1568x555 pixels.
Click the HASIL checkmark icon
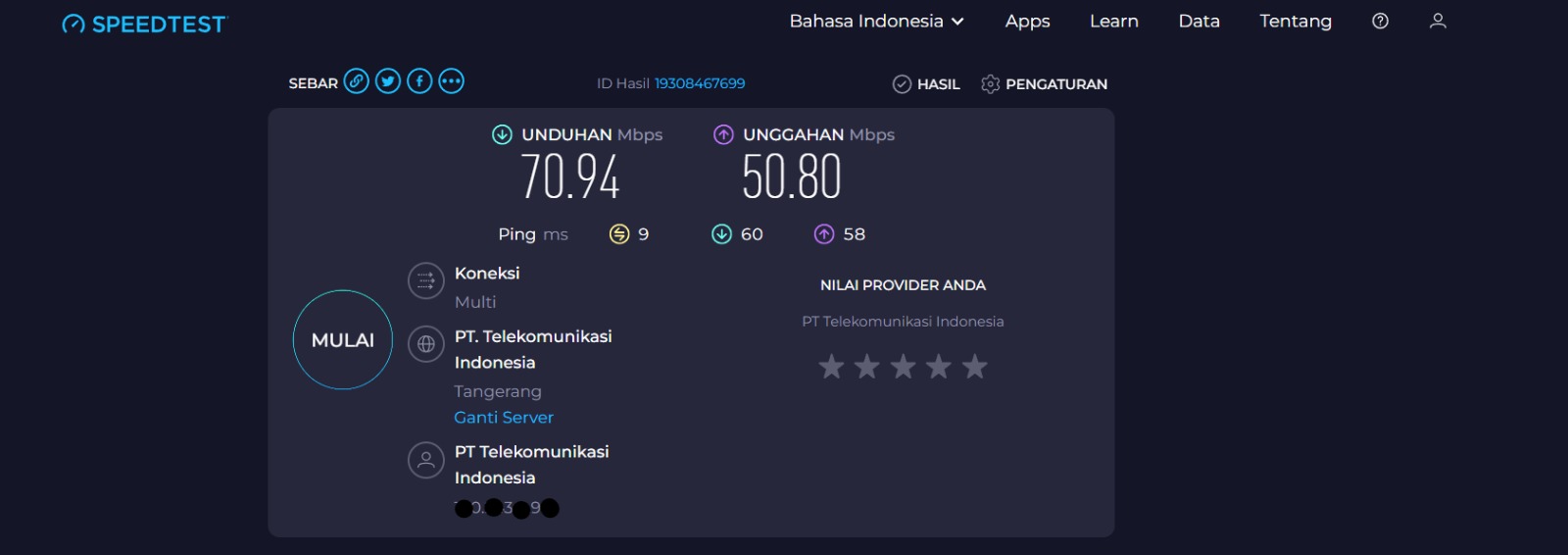[x=902, y=84]
